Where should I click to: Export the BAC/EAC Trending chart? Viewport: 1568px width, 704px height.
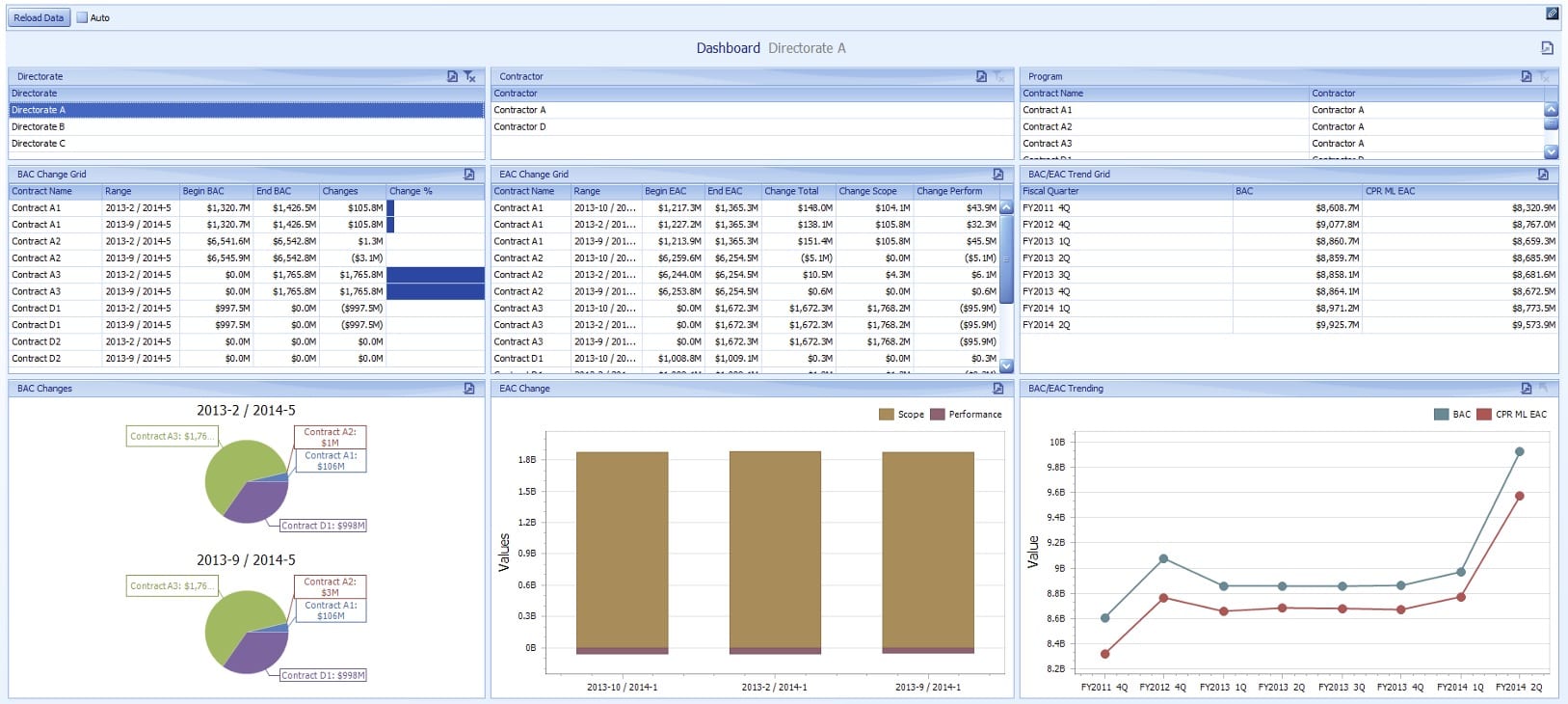pos(1526,389)
